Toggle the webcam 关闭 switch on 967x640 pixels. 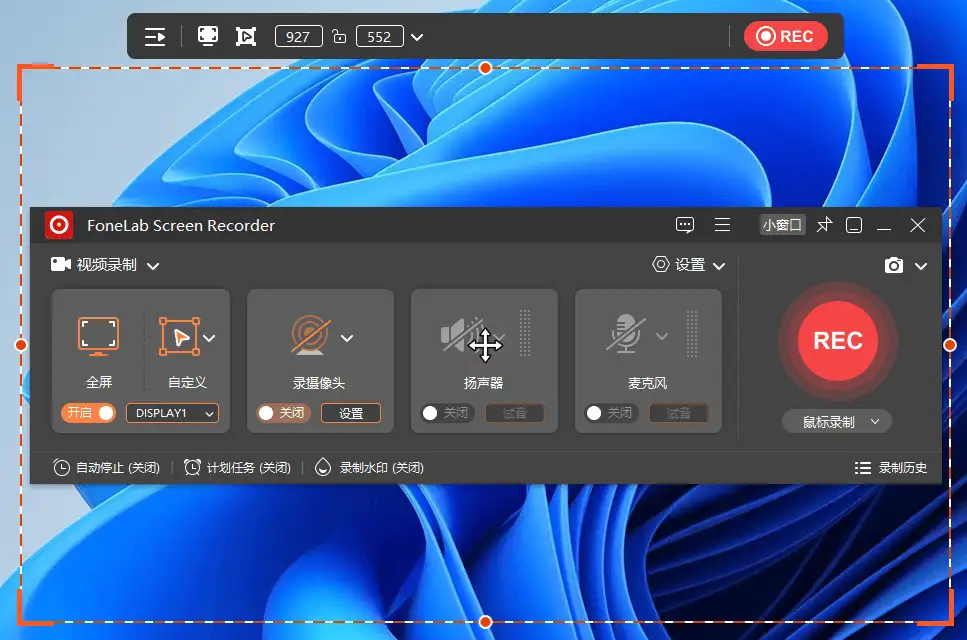point(281,412)
